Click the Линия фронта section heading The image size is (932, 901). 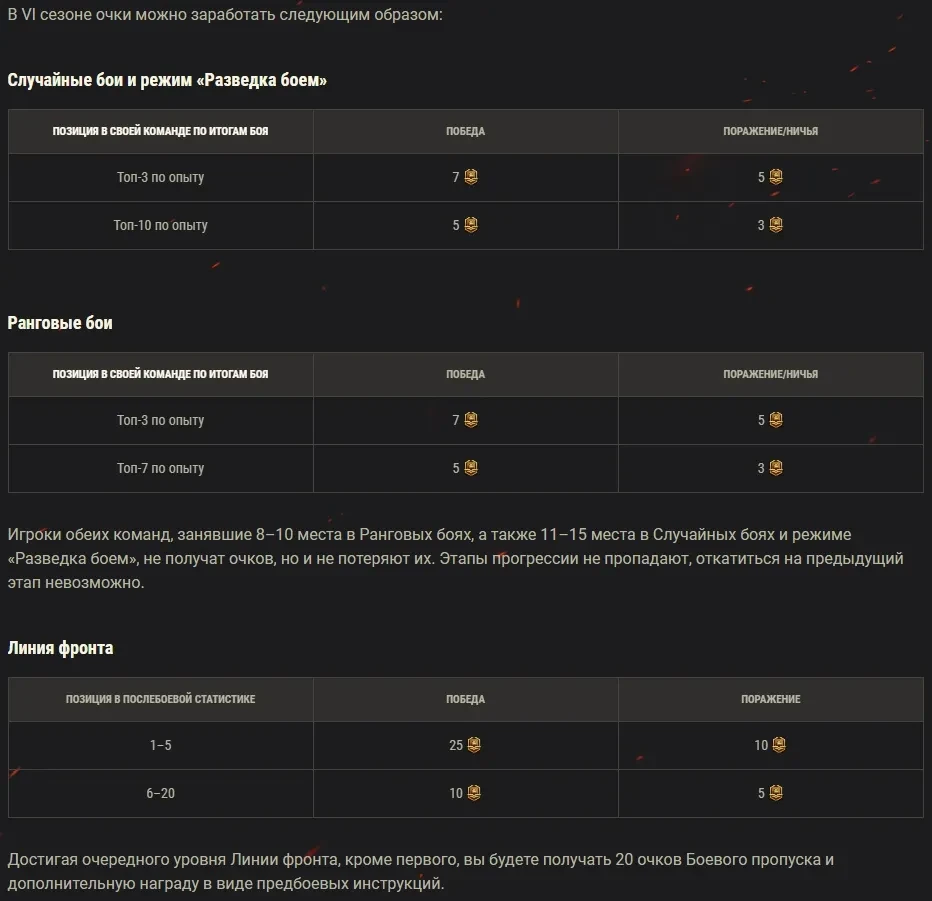[x=60, y=648]
